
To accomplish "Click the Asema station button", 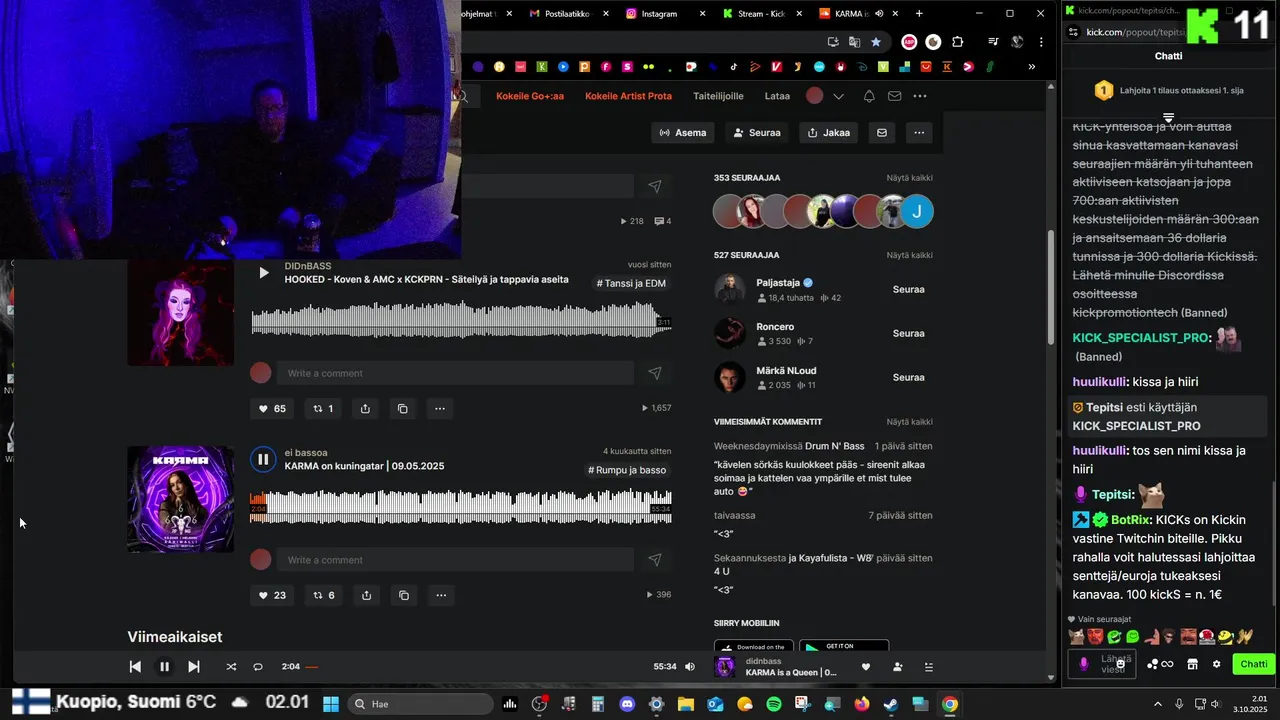I will (x=683, y=132).
